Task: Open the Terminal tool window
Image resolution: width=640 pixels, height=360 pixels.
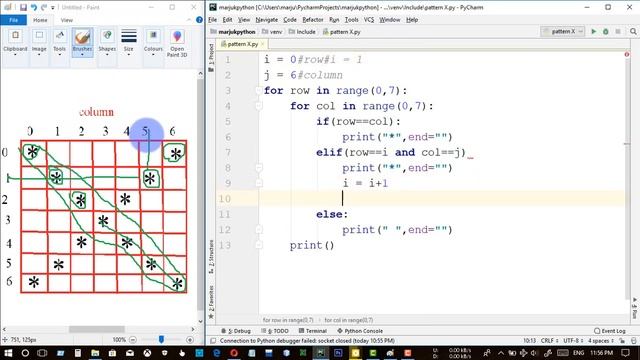Action: point(313,331)
